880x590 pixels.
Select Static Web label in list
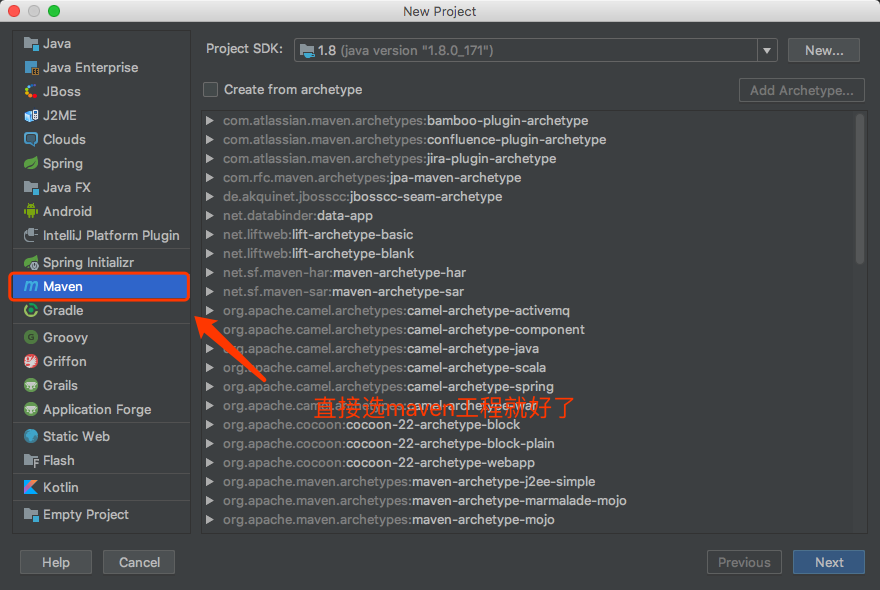tap(76, 436)
